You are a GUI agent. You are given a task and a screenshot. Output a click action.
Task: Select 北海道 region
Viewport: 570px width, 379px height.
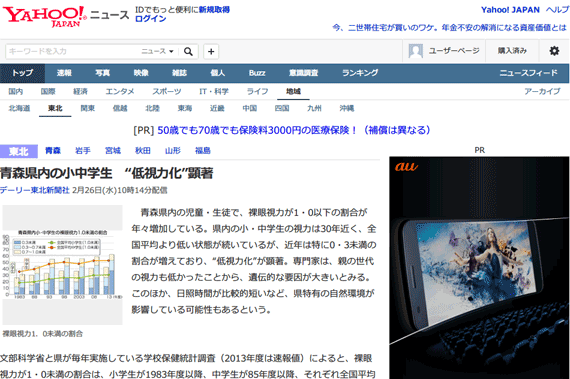(x=20, y=108)
